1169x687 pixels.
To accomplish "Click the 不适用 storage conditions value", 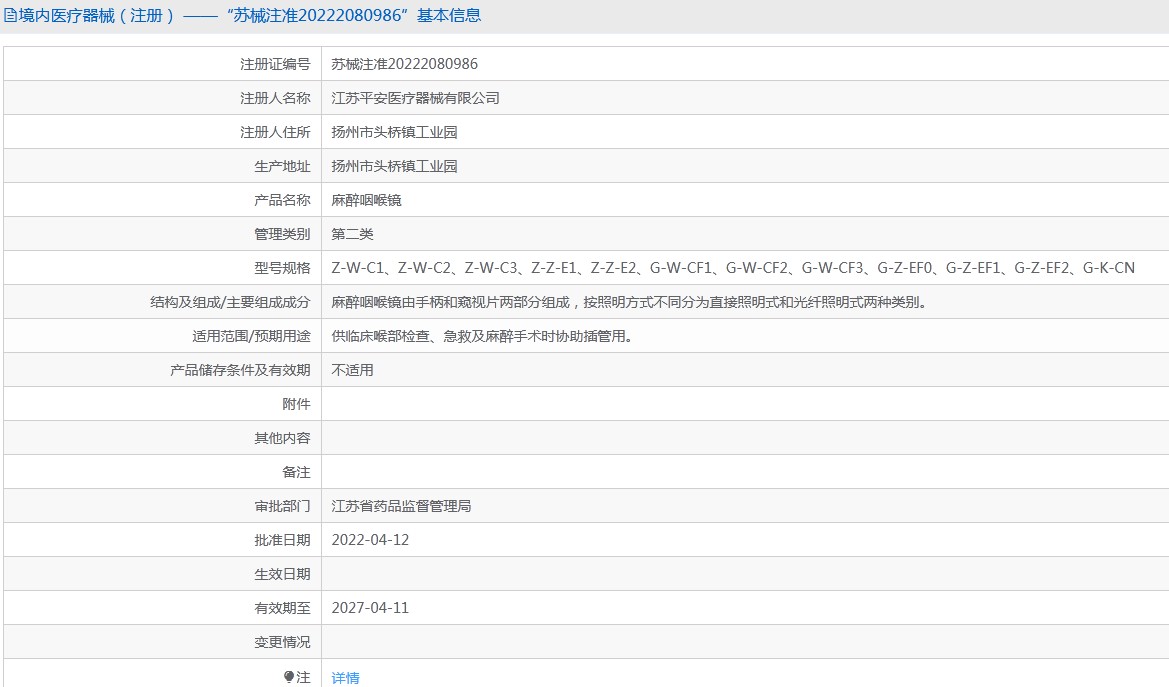I will 352,370.
